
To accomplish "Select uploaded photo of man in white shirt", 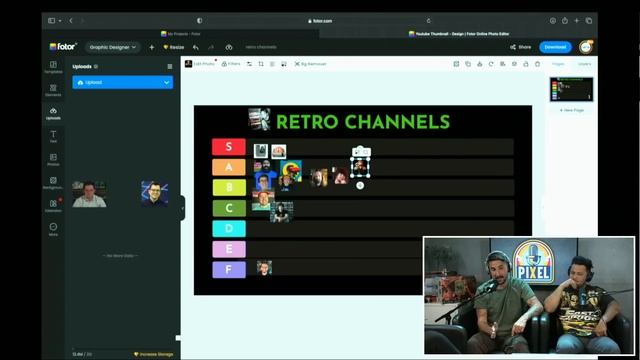I will click(89, 194).
